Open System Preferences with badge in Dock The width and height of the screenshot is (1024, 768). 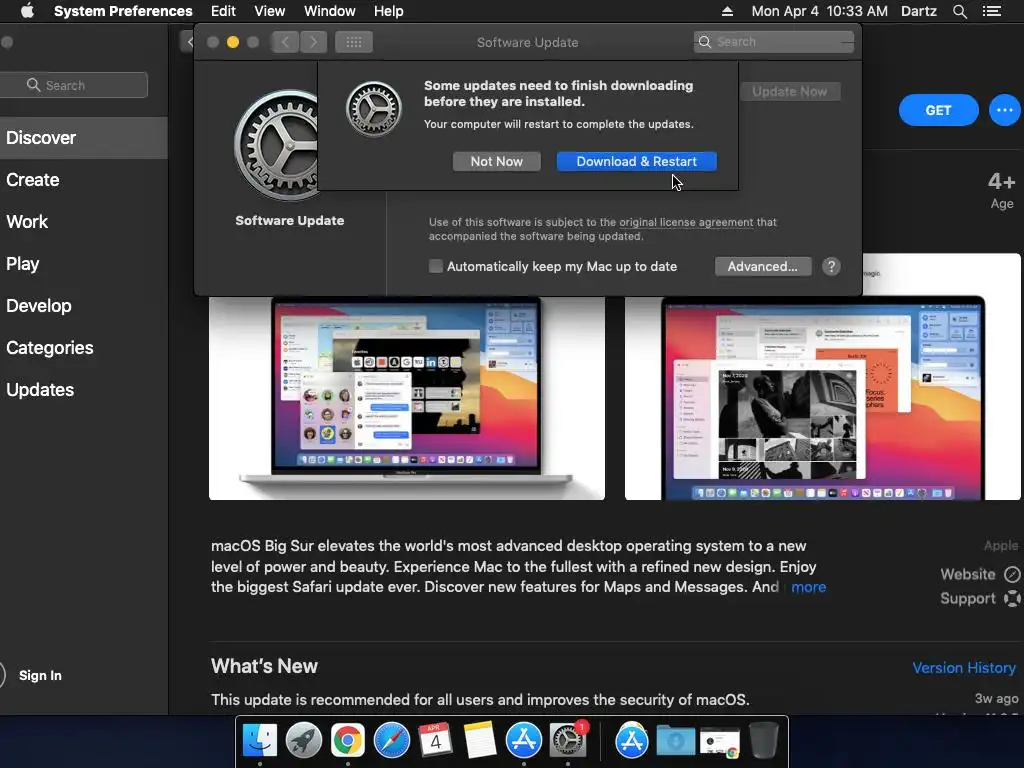click(568, 741)
